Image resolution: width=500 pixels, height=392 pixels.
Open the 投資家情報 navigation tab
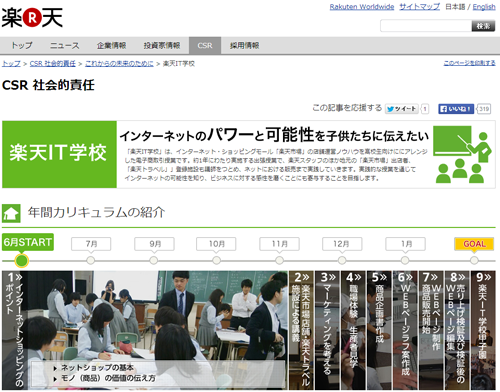coord(162,45)
